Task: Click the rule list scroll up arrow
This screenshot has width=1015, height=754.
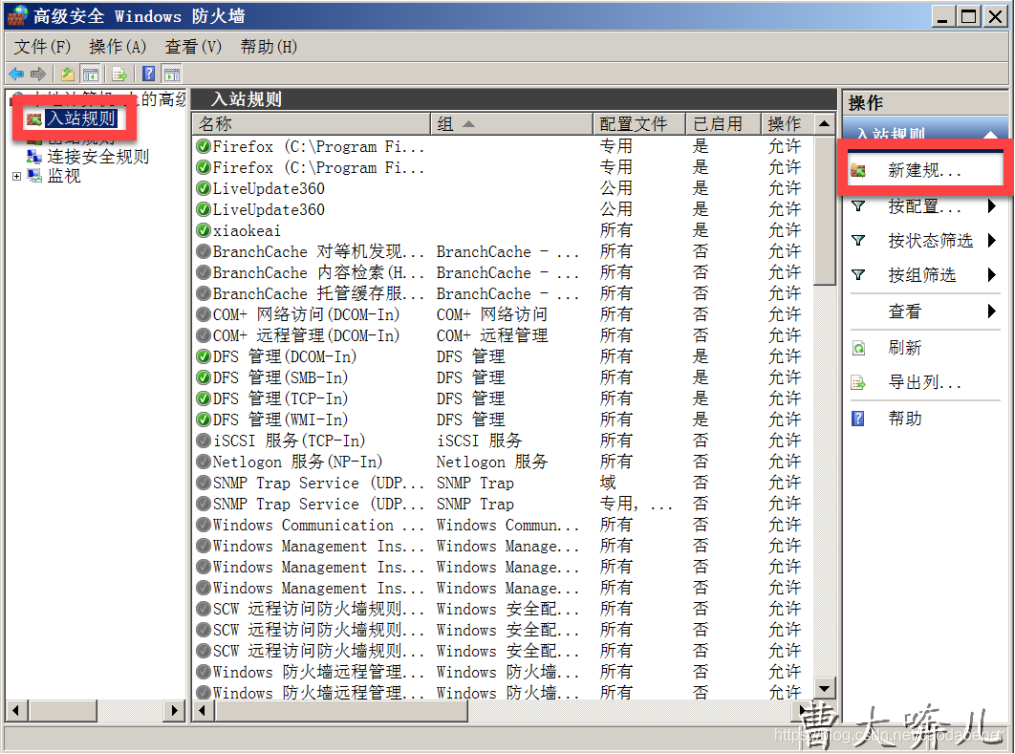Action: tap(824, 124)
